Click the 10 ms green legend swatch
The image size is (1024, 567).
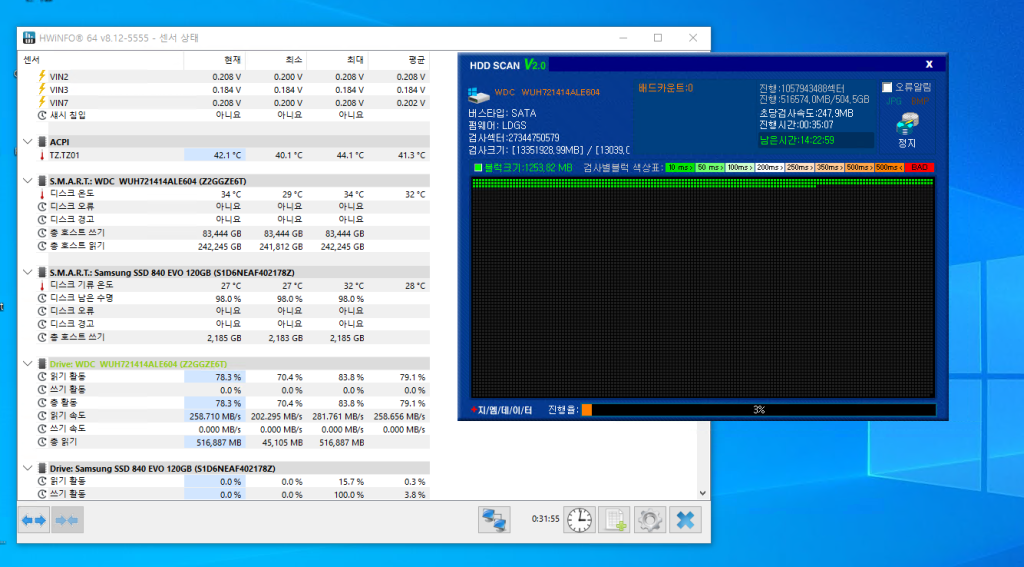(680, 168)
